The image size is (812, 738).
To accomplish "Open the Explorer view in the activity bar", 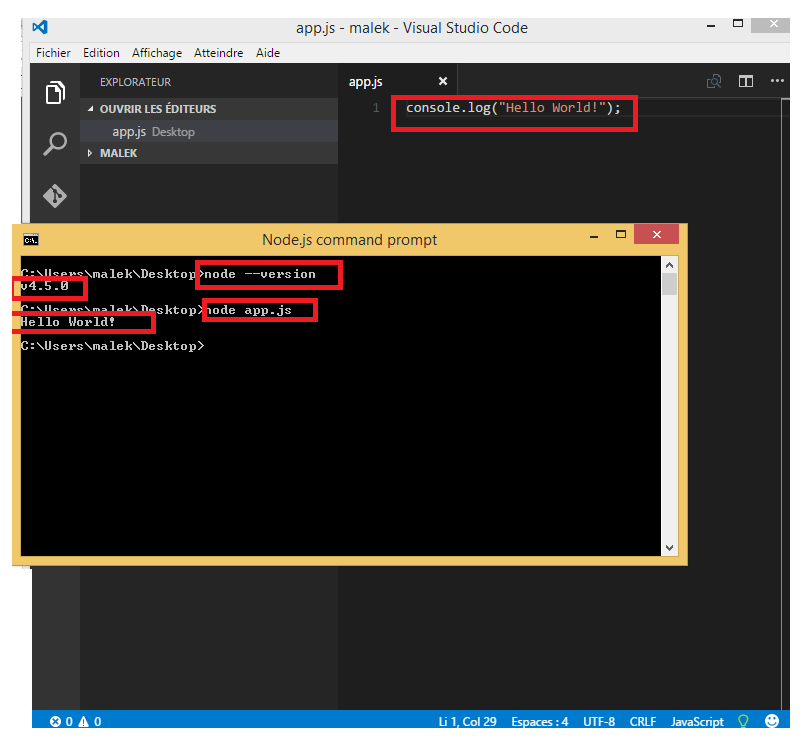I will (55, 93).
